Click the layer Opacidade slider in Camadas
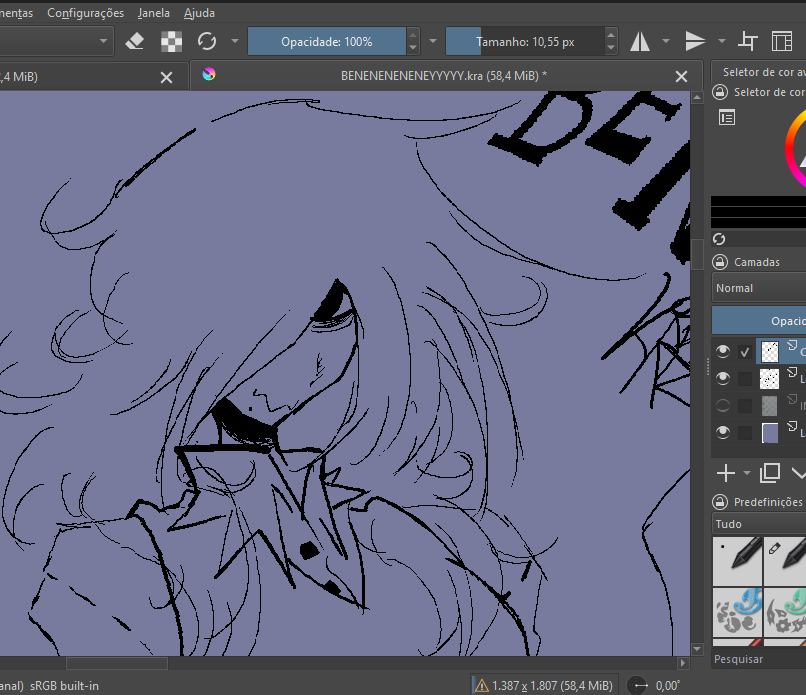806x695 pixels. tap(759, 321)
